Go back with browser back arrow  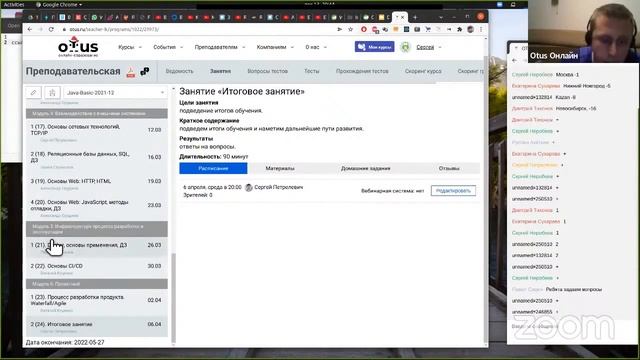(x=30, y=29)
